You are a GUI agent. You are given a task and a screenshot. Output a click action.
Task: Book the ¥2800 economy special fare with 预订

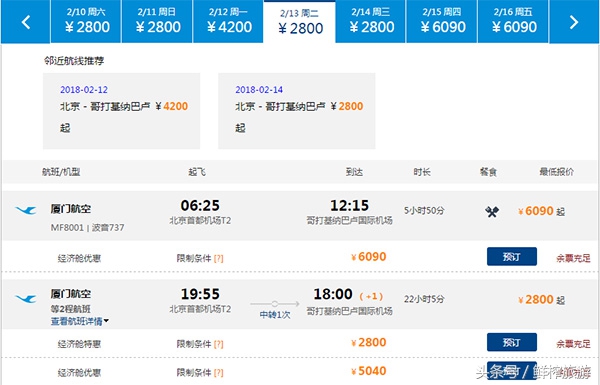tap(512, 342)
